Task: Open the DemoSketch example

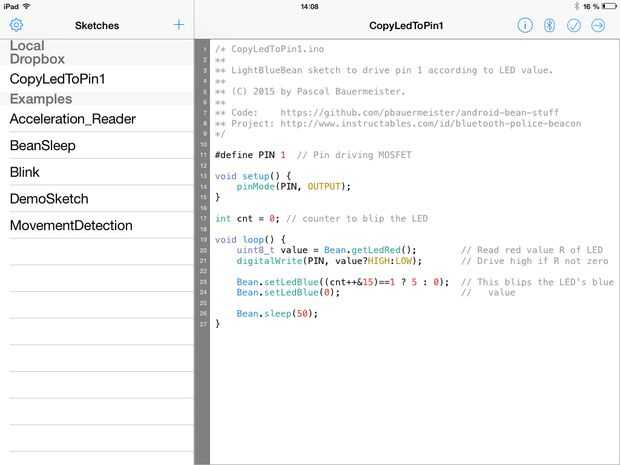Action: 49,199
